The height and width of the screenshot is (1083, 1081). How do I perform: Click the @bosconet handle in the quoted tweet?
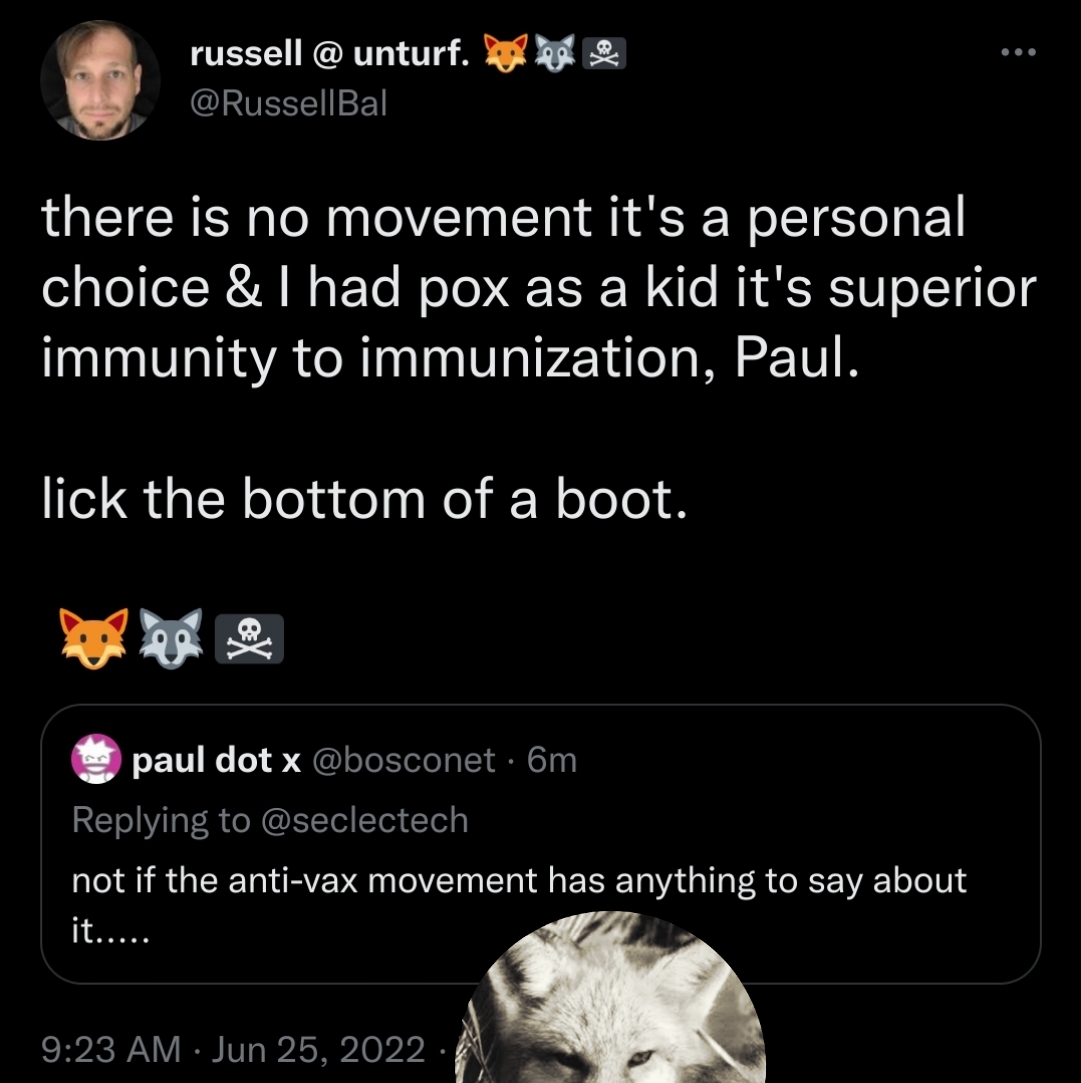click(403, 762)
